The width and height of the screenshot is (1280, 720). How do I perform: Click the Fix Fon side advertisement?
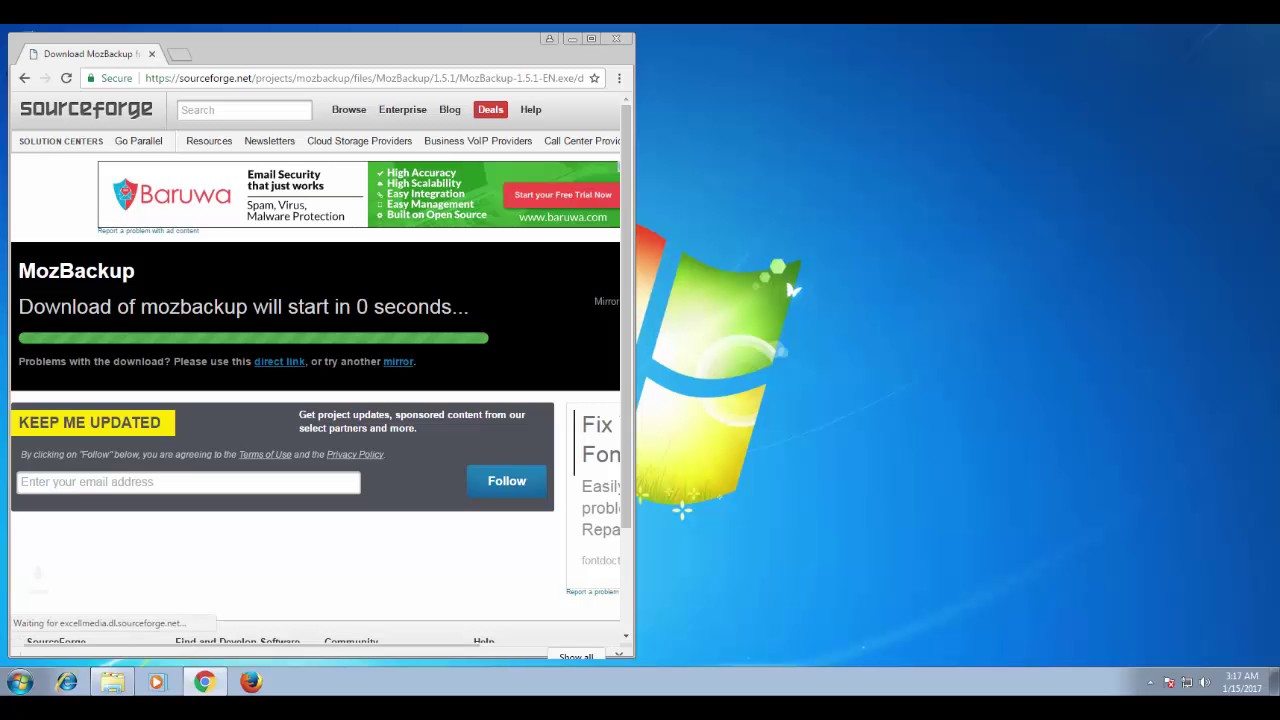(x=594, y=495)
